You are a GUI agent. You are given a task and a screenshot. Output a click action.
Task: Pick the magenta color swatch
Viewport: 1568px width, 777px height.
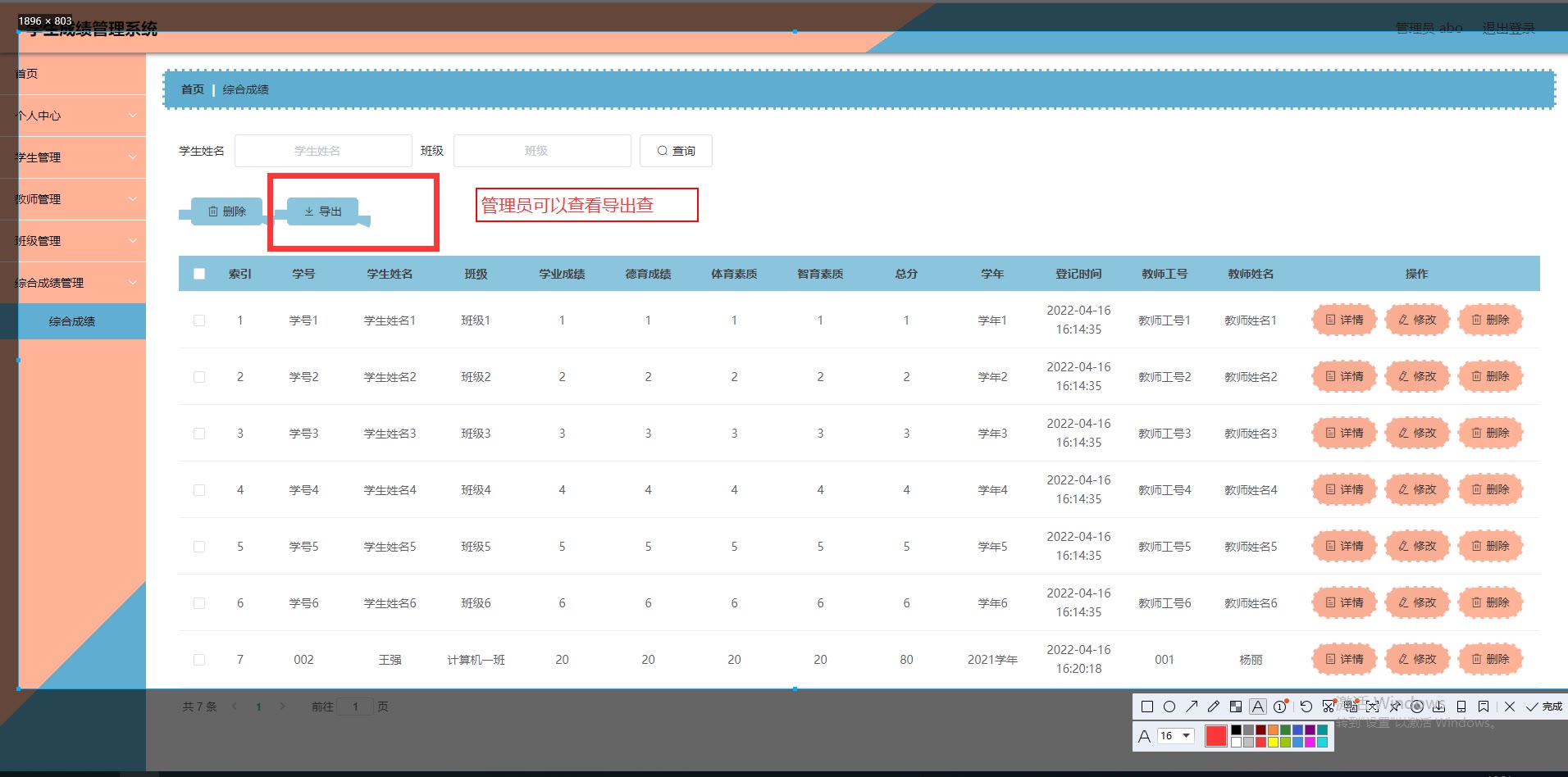pyautogui.click(x=1310, y=743)
